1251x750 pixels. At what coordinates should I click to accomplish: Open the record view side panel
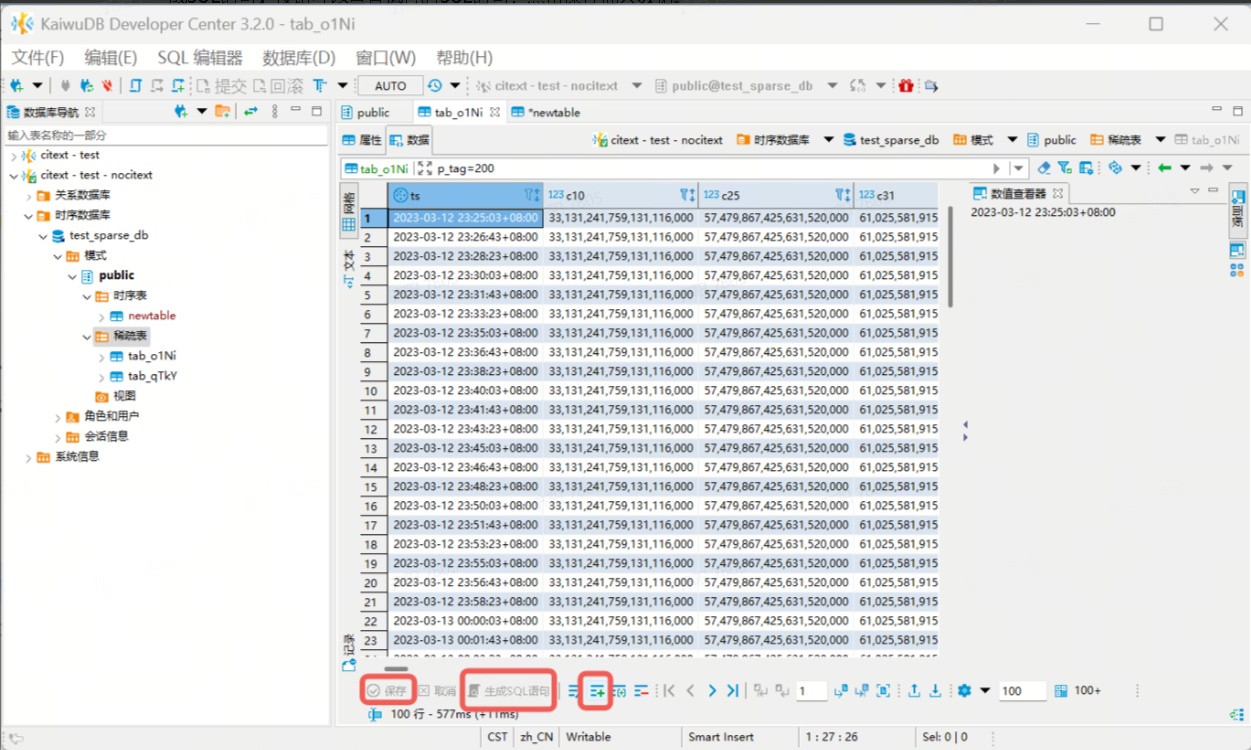[349, 651]
